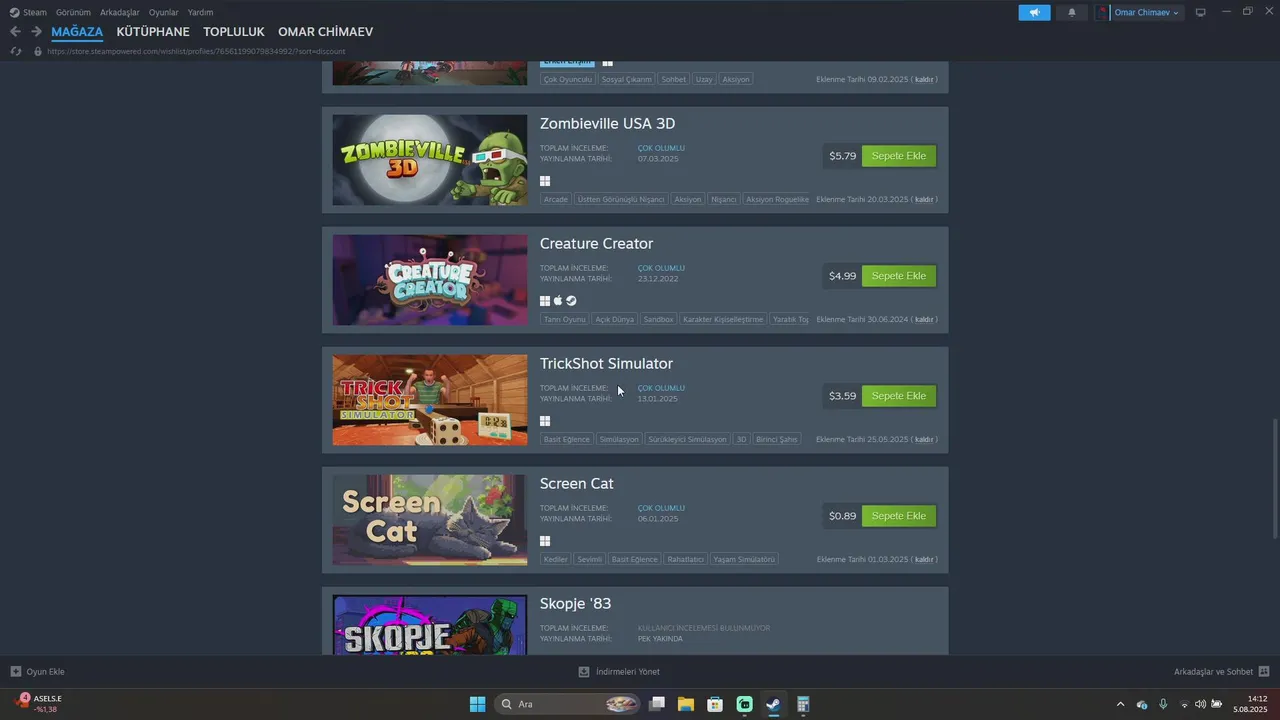Show hidden tray icons chevron
This screenshot has width=1280, height=720.
click(1120, 704)
